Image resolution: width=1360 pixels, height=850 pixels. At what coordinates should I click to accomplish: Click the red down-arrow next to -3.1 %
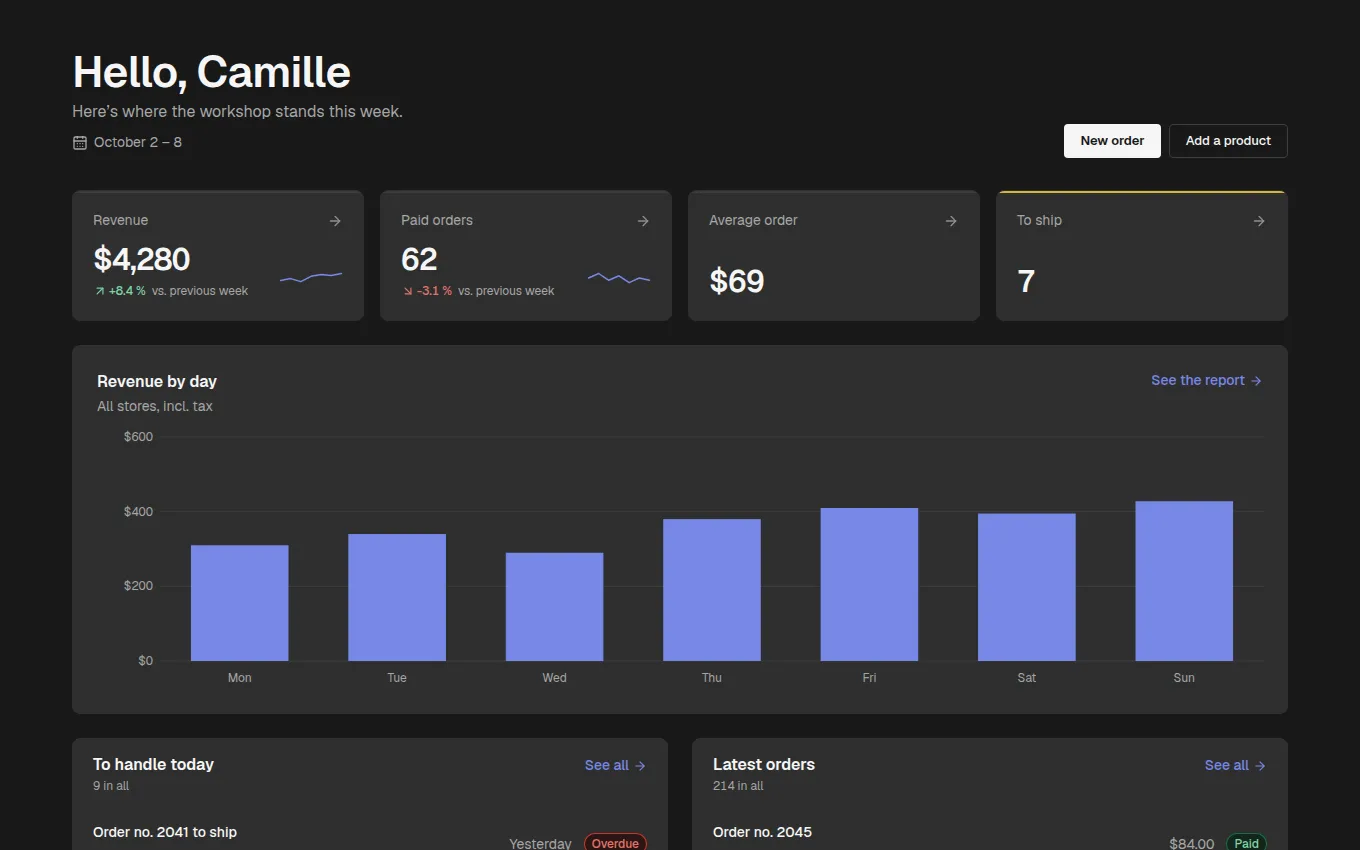(408, 291)
